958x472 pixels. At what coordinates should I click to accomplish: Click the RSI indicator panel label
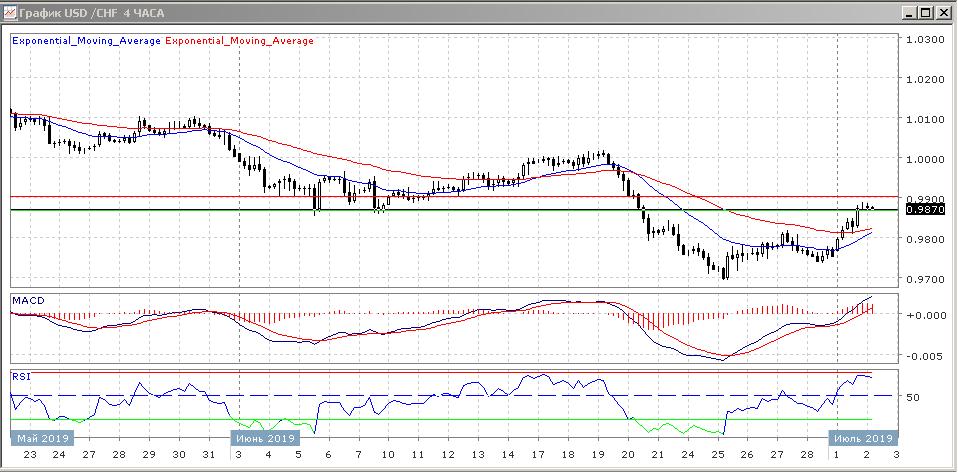click(21, 377)
